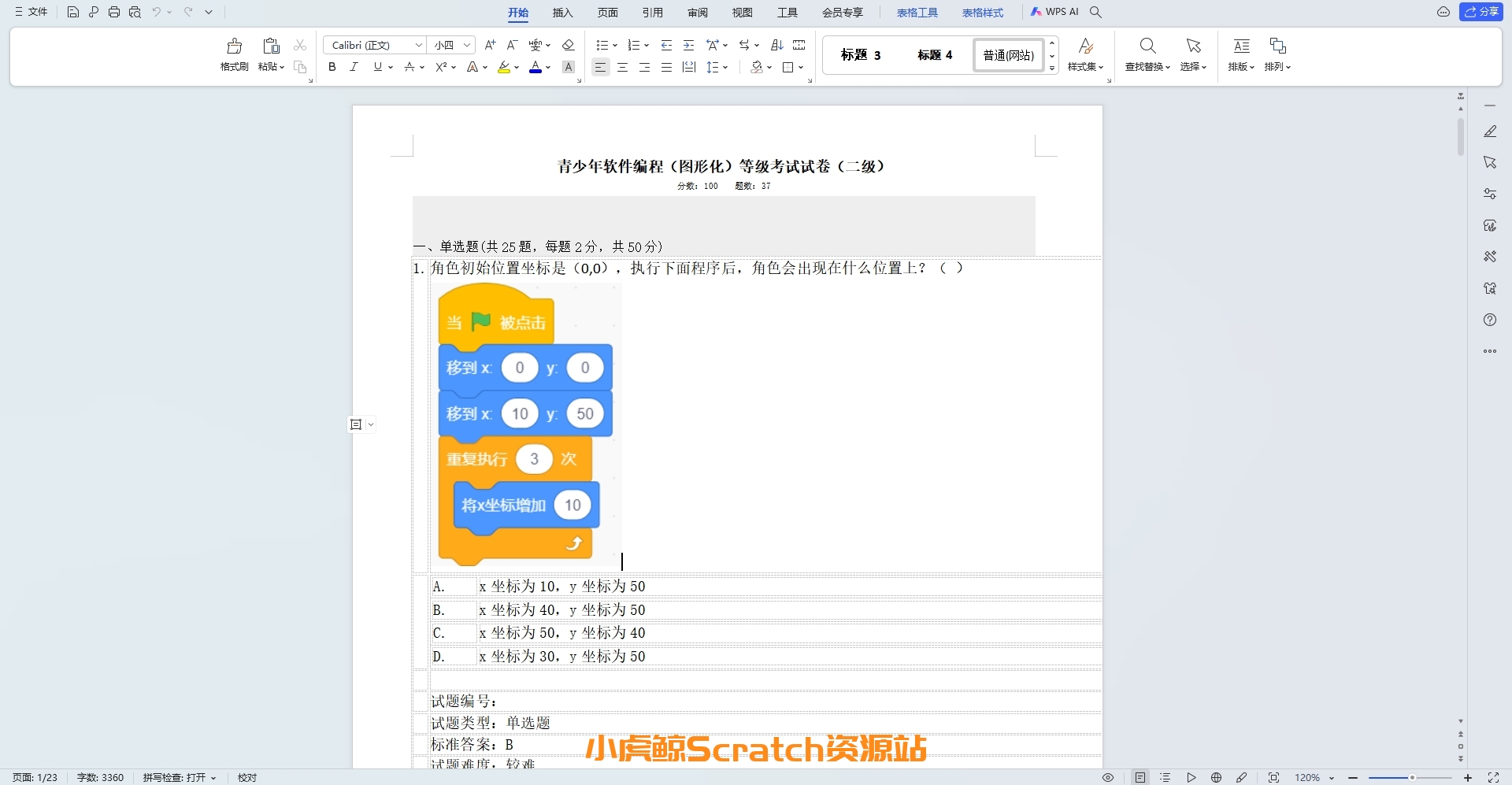Image resolution: width=1512 pixels, height=785 pixels.
Task: Switch to the 插入 (Insert) tab
Action: pos(562,13)
